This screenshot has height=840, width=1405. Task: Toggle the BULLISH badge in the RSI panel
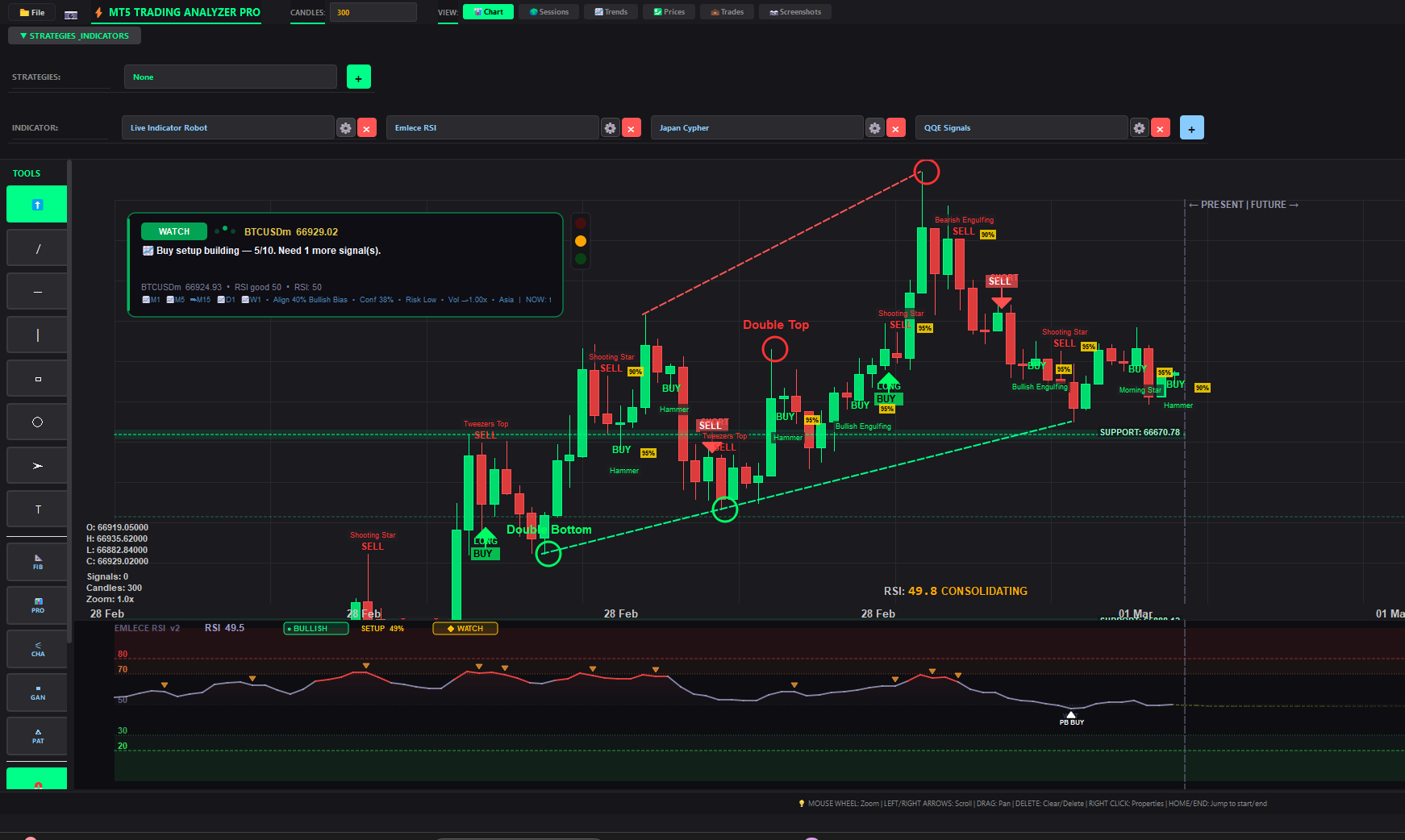pos(315,628)
